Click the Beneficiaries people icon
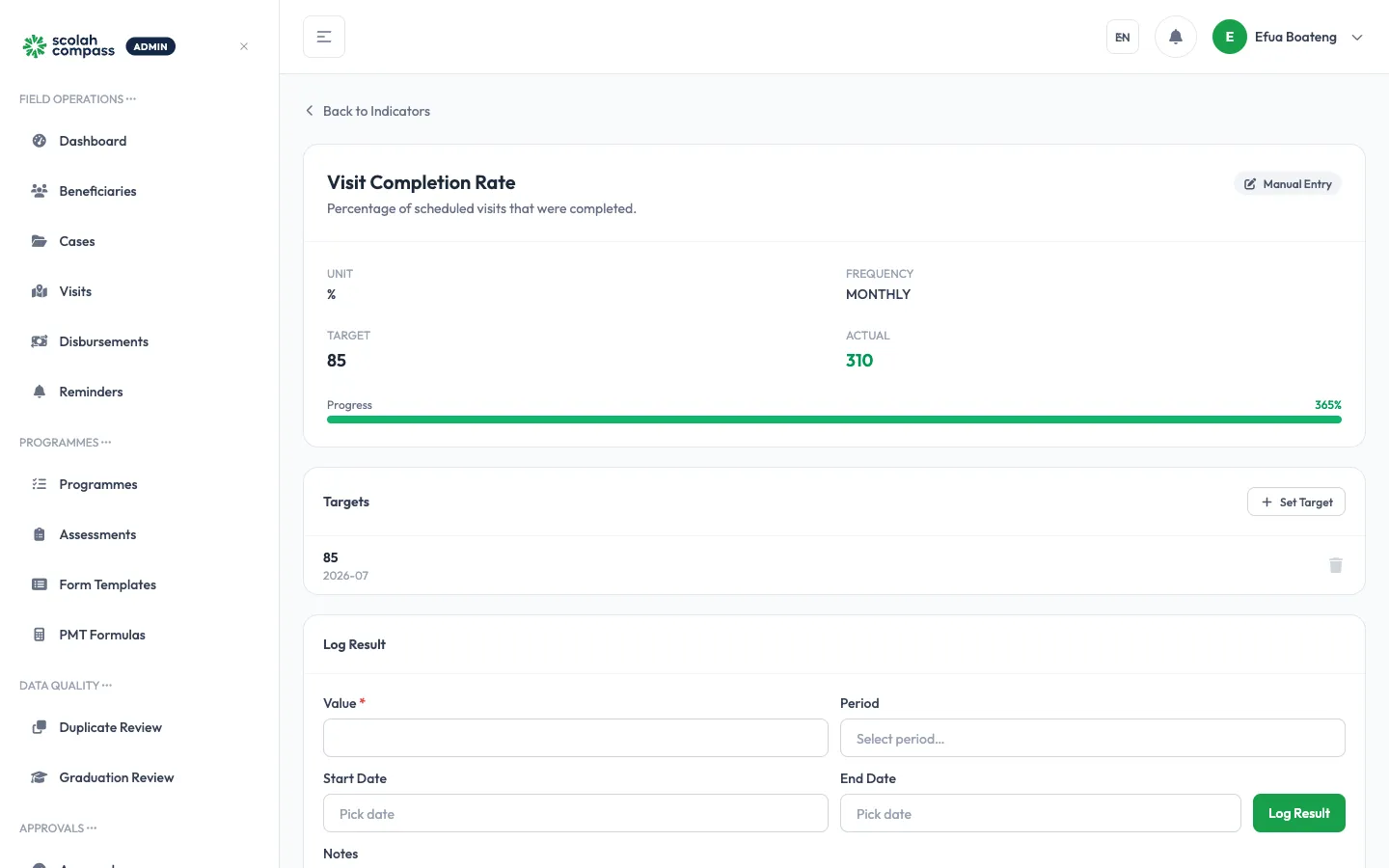 [40, 191]
